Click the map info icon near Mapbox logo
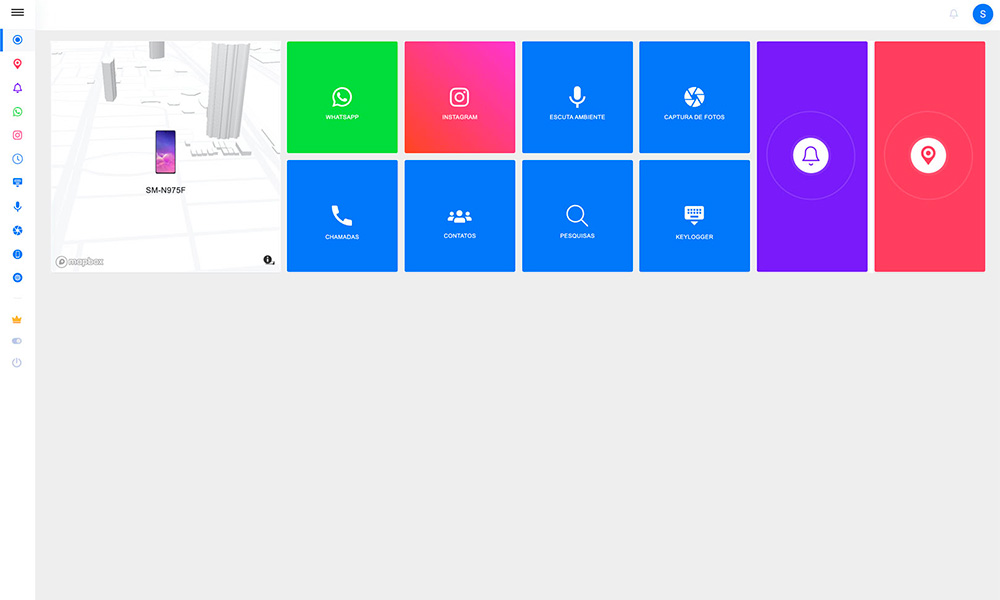This screenshot has width=1000, height=600. [x=269, y=260]
